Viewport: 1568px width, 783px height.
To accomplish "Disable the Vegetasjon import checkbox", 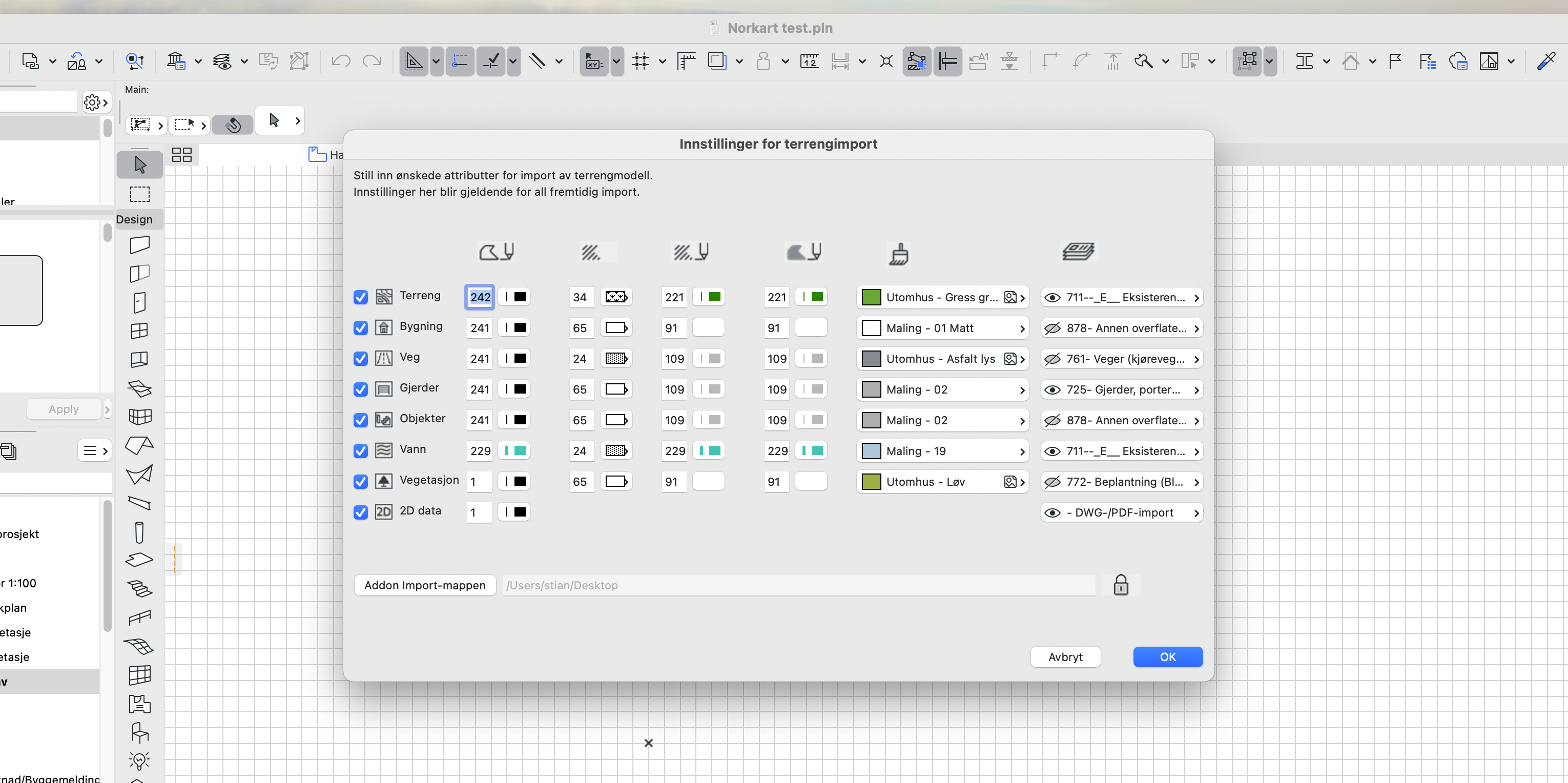I will (360, 482).
